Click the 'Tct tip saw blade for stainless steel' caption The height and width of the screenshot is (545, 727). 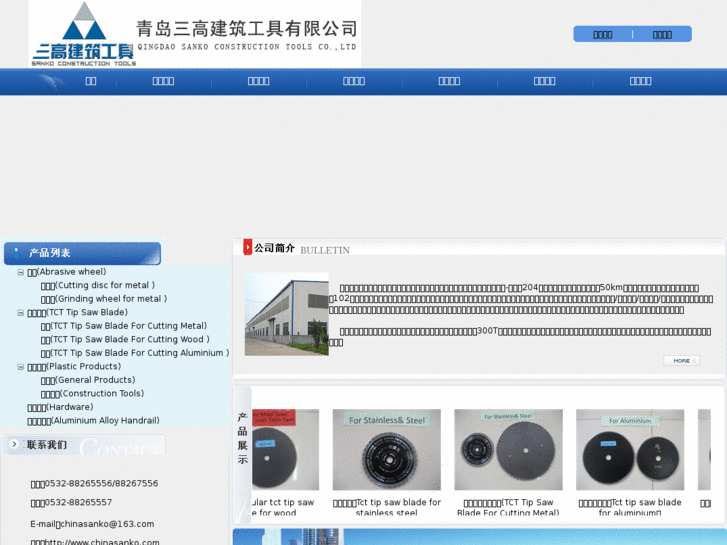386,508
